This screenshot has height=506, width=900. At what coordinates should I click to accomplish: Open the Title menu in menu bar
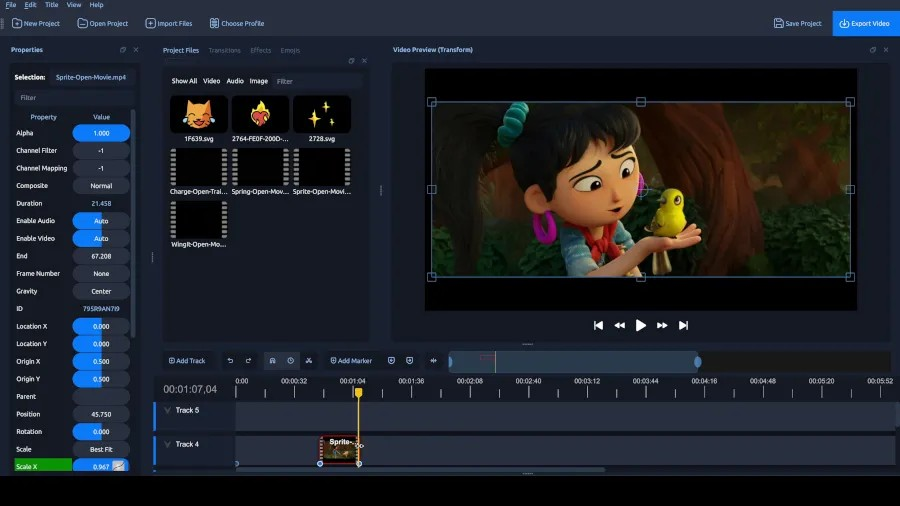pyautogui.click(x=51, y=5)
